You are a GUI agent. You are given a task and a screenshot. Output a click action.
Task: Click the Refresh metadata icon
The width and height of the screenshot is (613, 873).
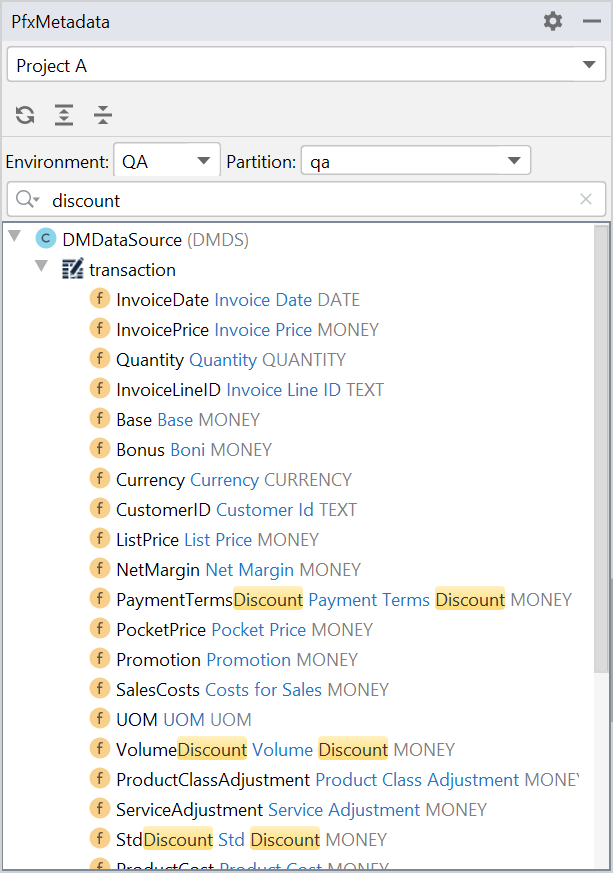coord(25,115)
